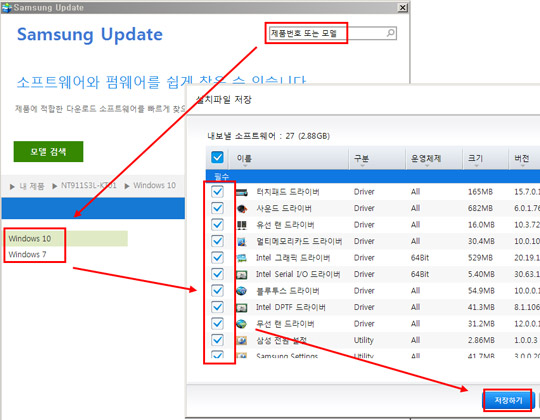This screenshot has width=540, height=420.
Task: Click the multi memory card driver icon
Action: coord(242,241)
